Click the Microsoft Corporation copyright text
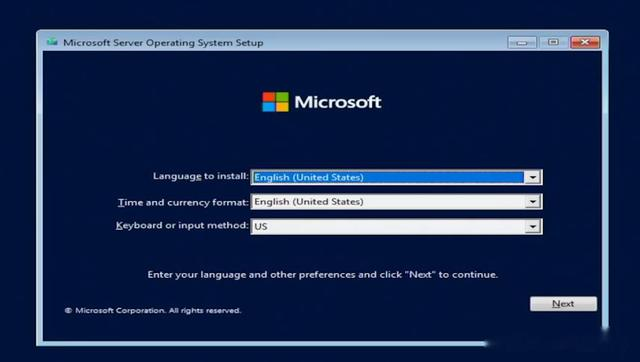The image size is (640, 362). click(153, 311)
